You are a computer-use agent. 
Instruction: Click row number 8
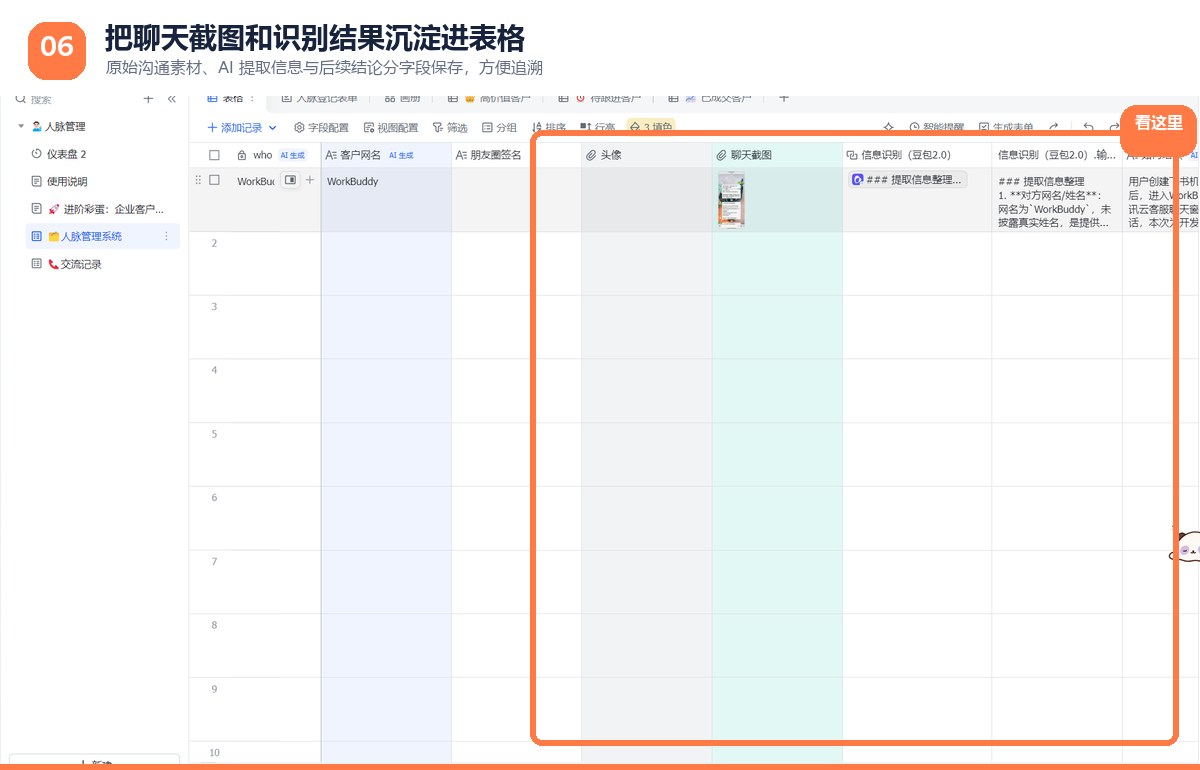[x=214, y=626]
